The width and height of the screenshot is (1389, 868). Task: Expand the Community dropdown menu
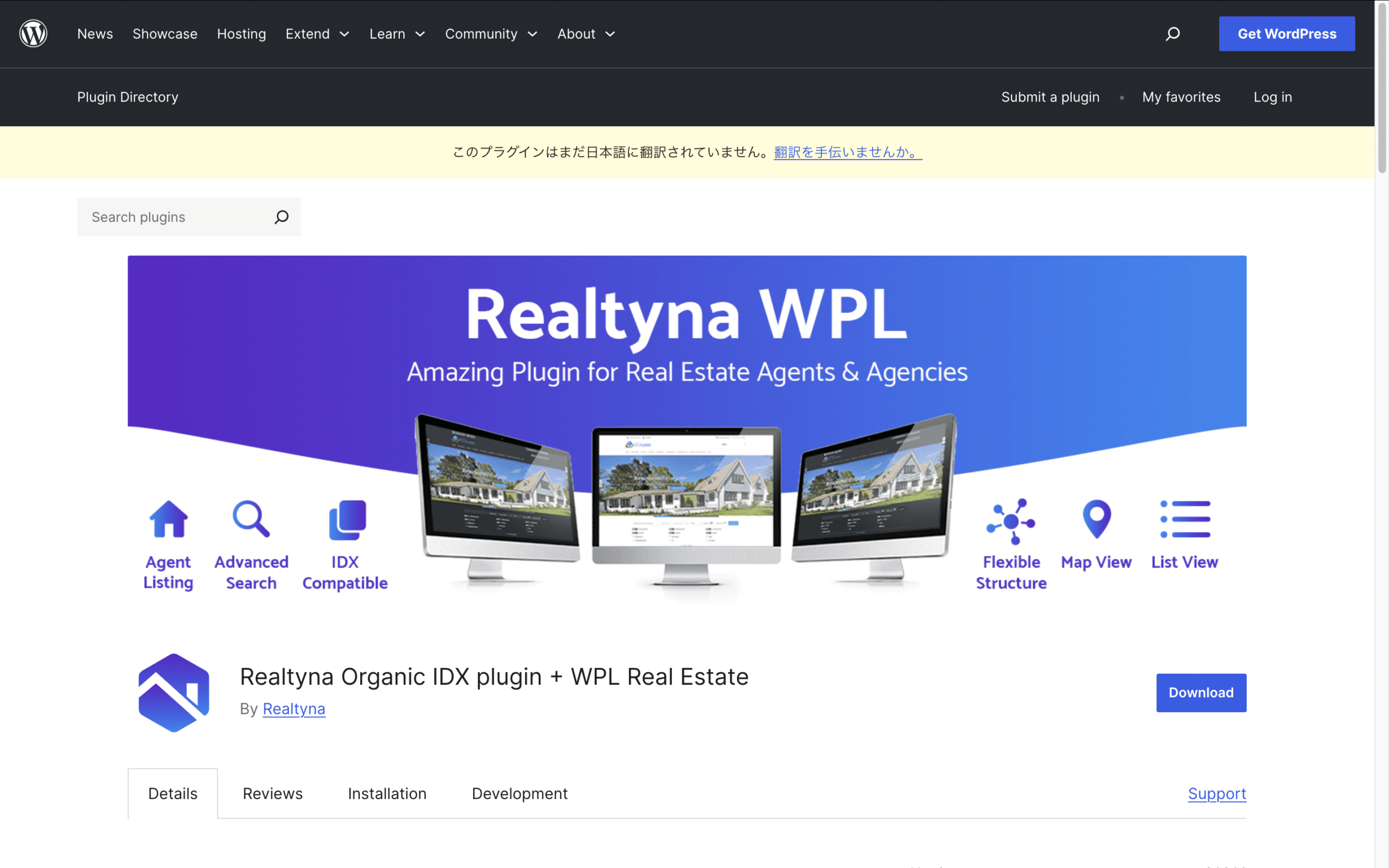[x=492, y=34]
